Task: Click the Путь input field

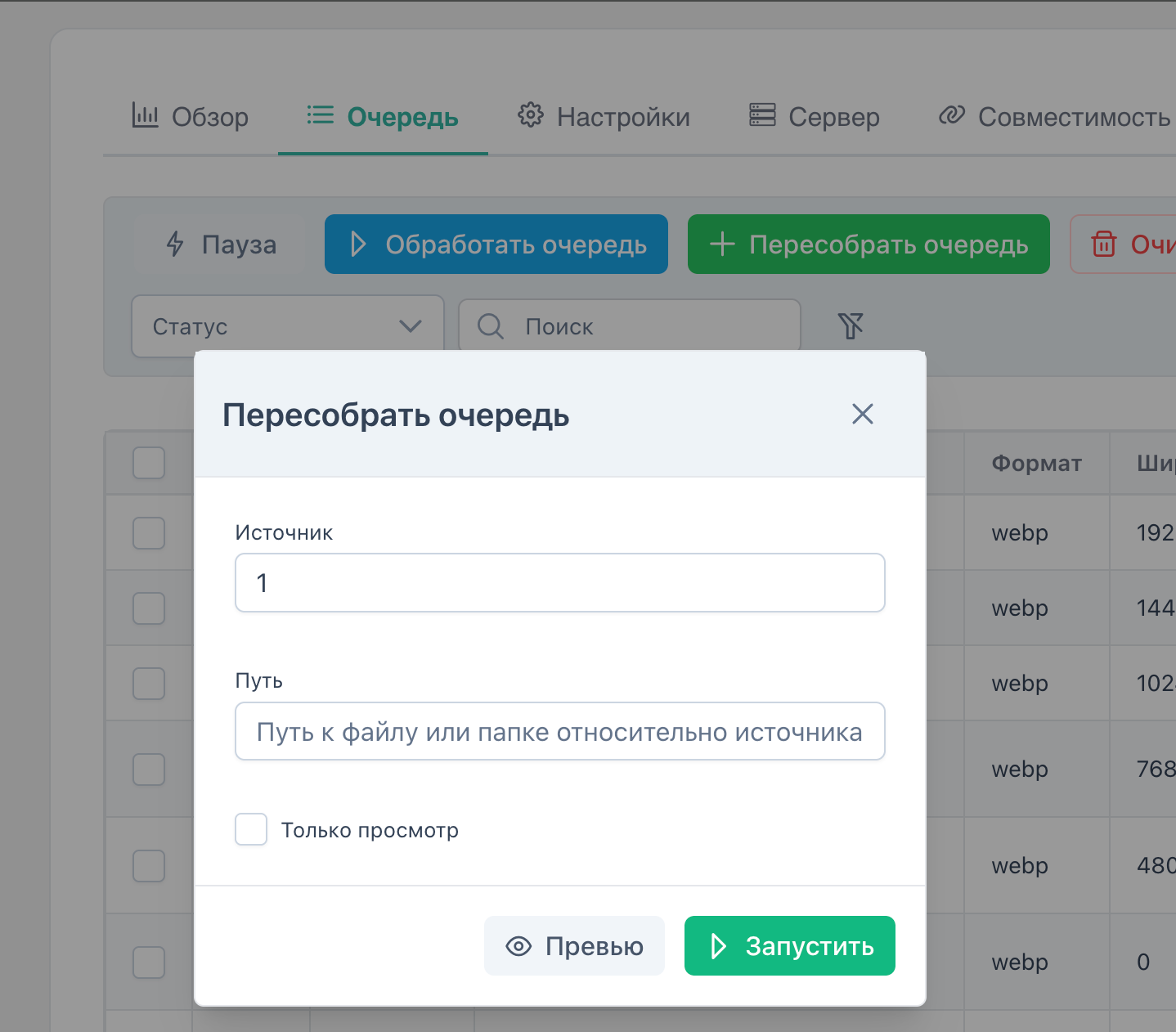Action: pyautogui.click(x=560, y=731)
